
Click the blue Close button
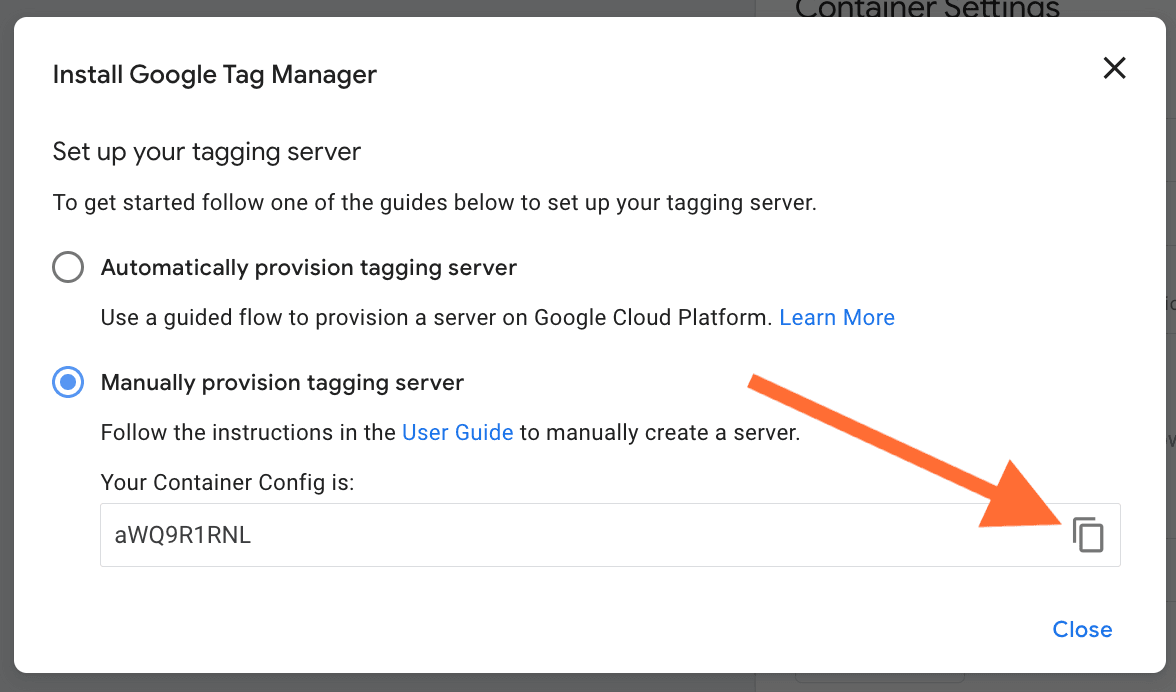pos(1082,629)
